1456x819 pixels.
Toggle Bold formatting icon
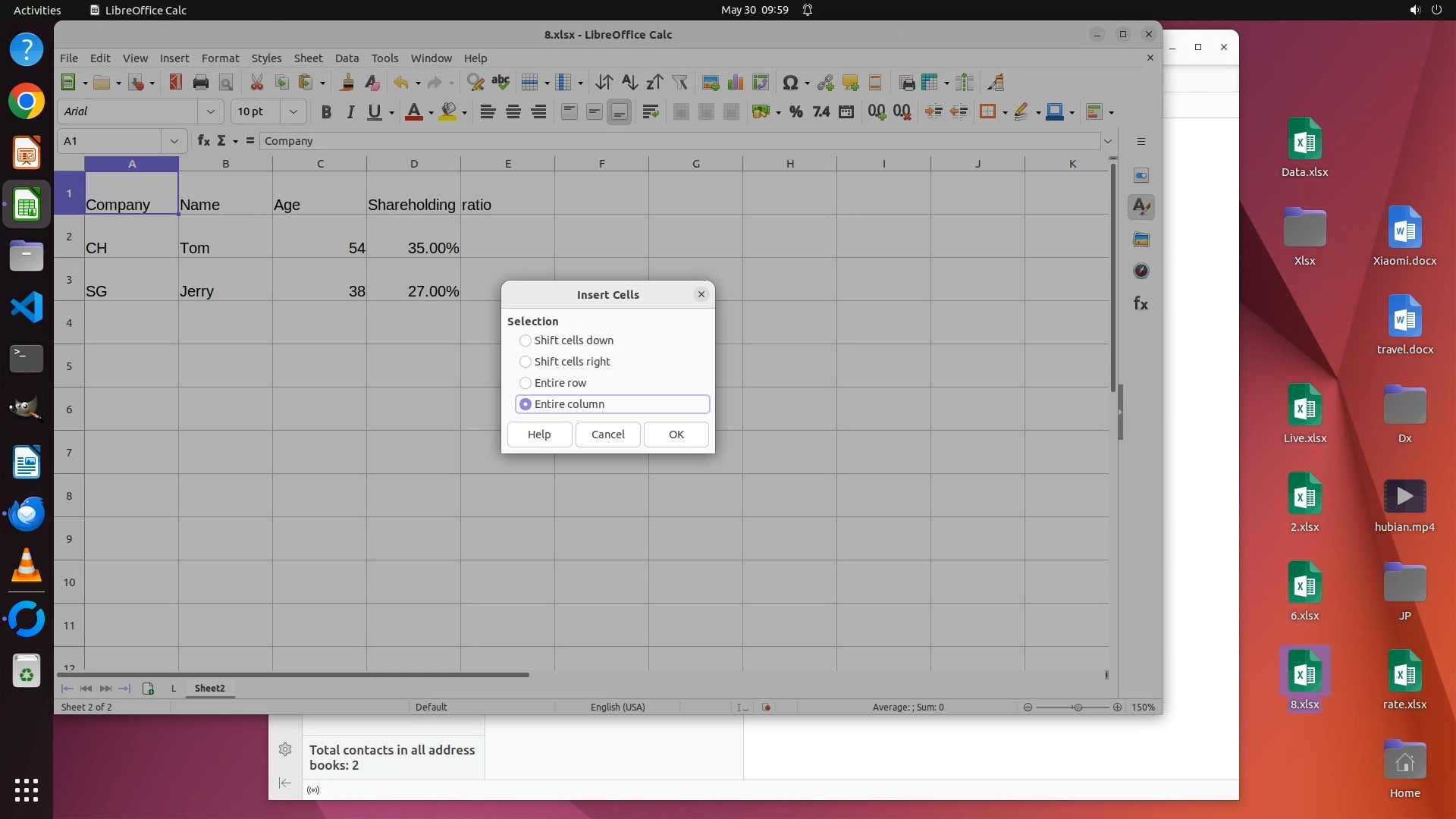click(326, 112)
